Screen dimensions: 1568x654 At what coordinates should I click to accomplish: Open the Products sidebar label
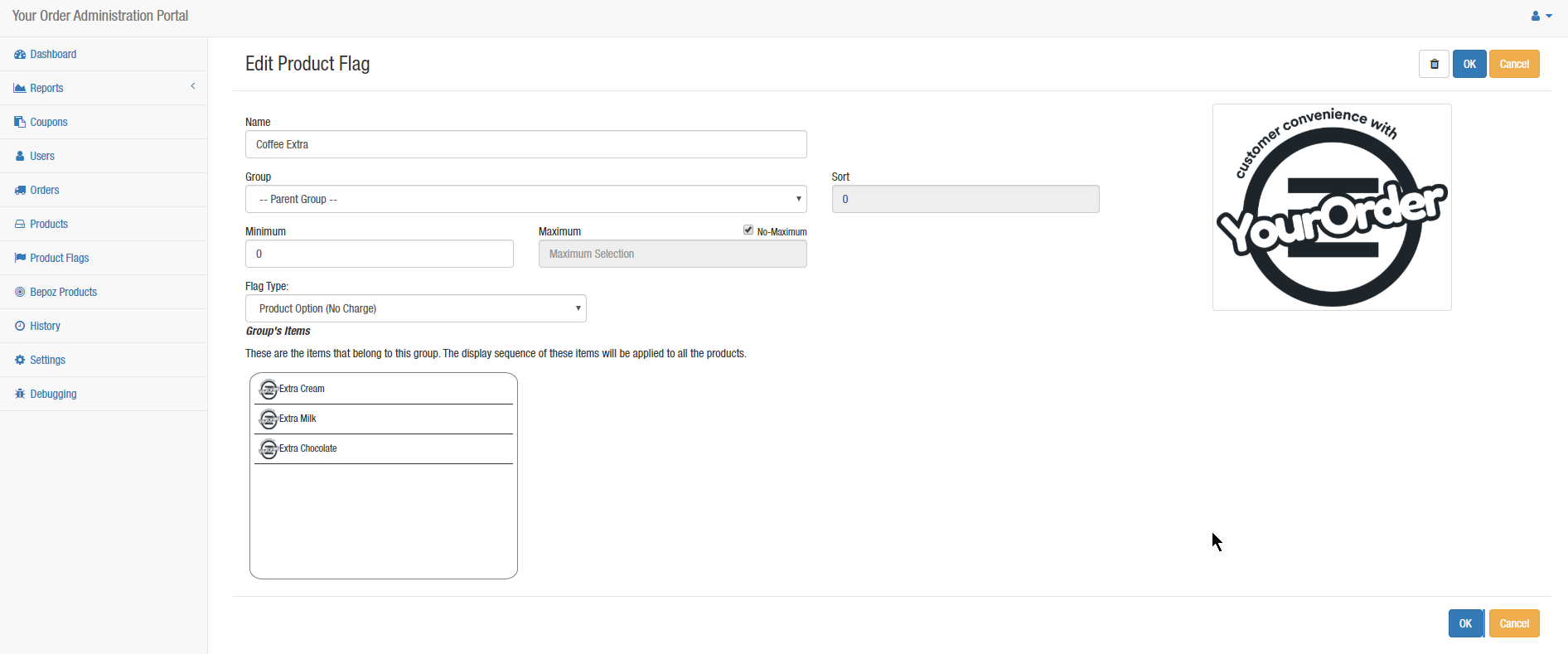49,225
